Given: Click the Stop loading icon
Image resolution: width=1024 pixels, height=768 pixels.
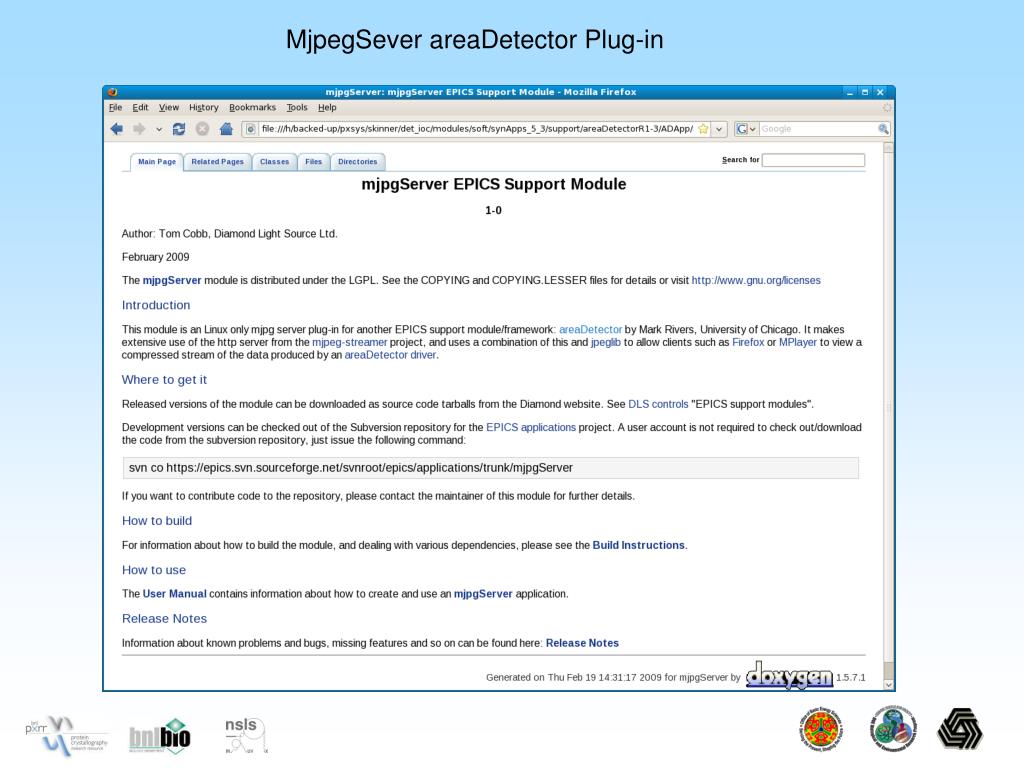Looking at the screenshot, I should pos(202,129).
